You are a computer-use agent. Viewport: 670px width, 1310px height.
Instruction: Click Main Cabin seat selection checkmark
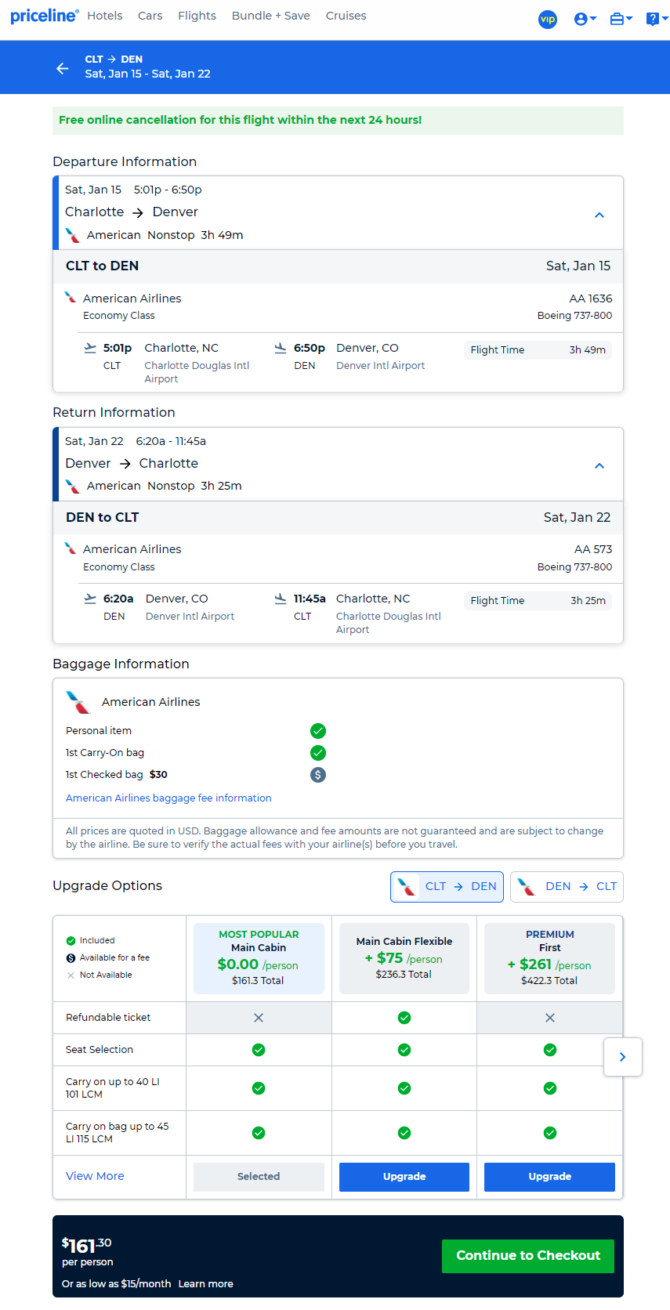click(x=258, y=1050)
